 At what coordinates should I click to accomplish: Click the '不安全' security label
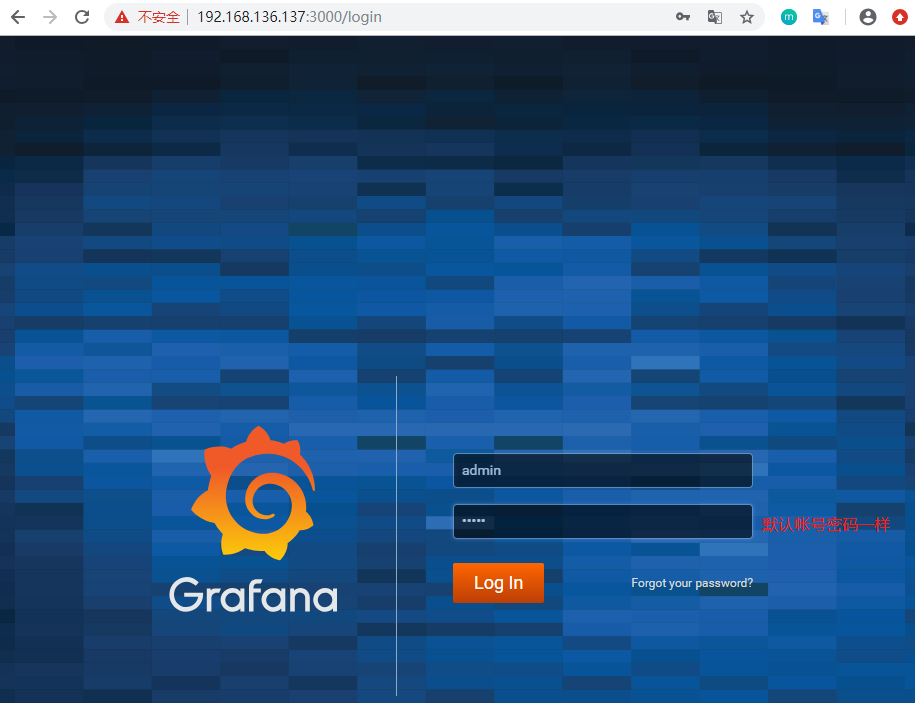tap(159, 17)
